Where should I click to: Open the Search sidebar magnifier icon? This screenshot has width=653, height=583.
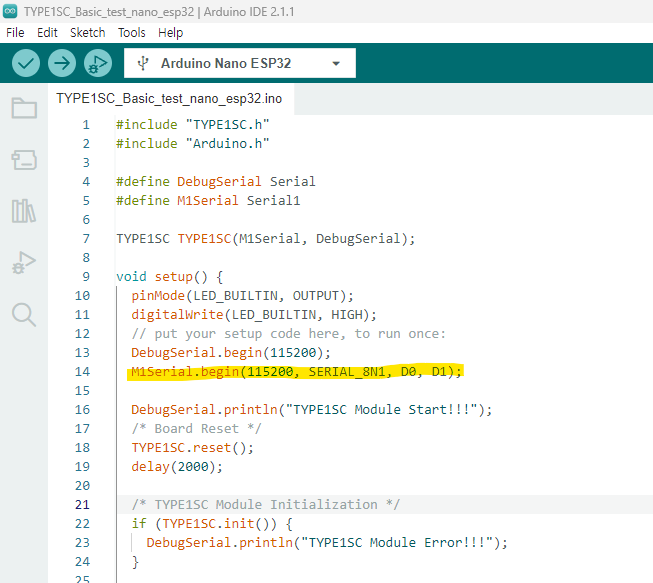click(24, 314)
